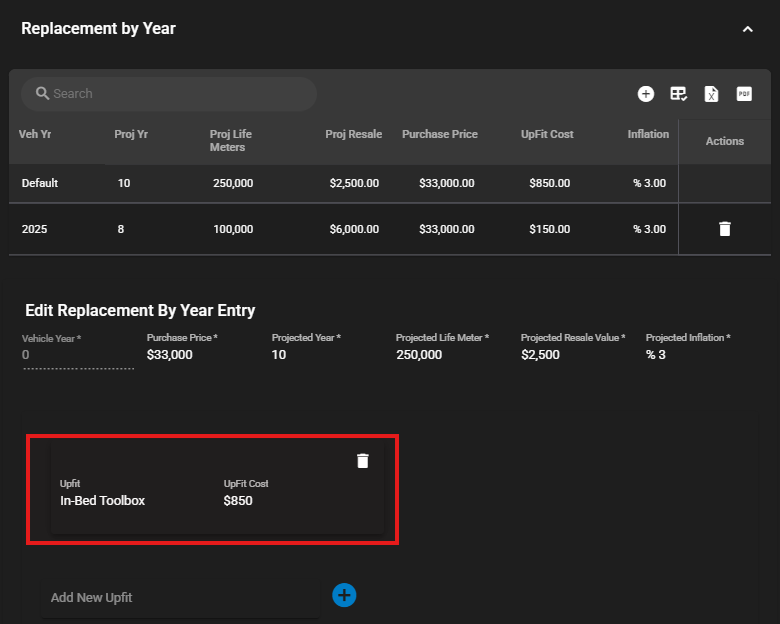The width and height of the screenshot is (780, 624).
Task: Delete the 2025 replacement row
Action: (x=725, y=229)
